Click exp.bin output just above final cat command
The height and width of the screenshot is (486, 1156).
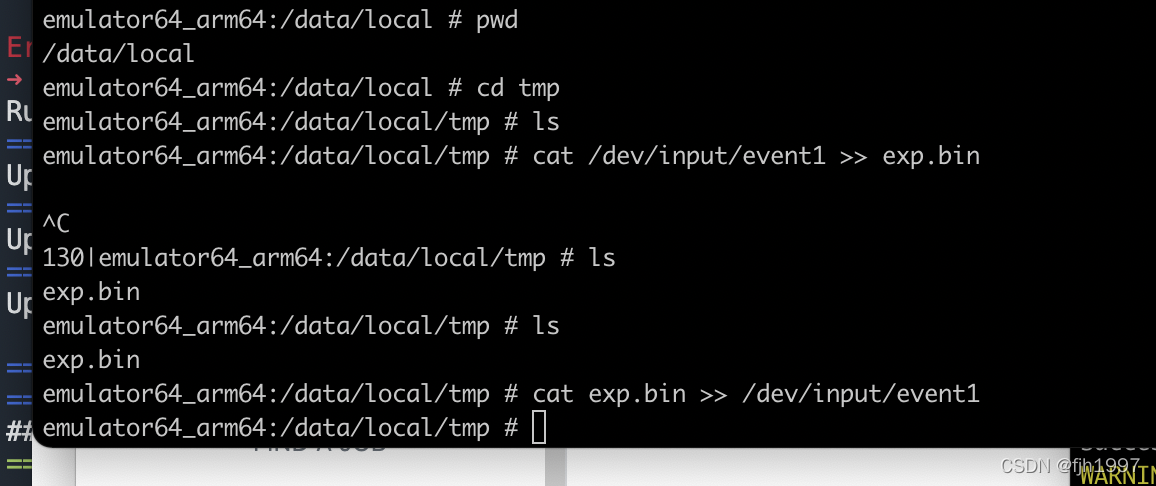pyautogui.click(x=91, y=360)
